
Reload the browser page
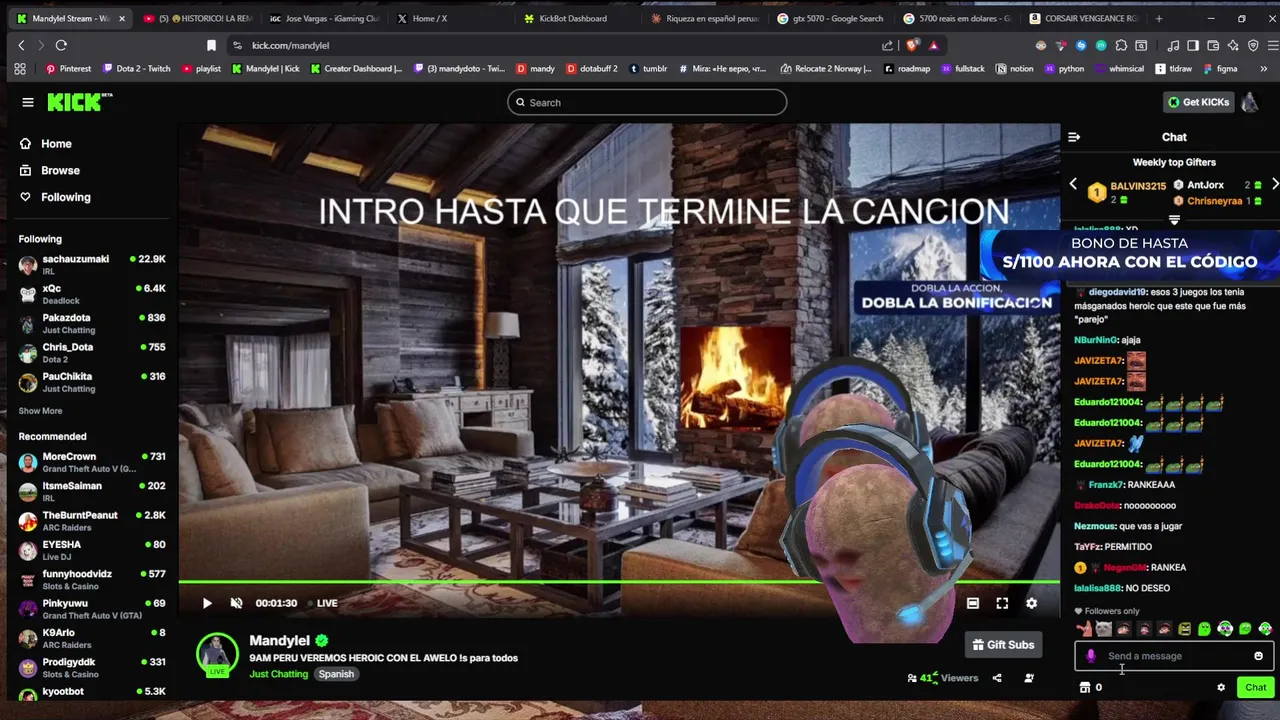[61, 45]
